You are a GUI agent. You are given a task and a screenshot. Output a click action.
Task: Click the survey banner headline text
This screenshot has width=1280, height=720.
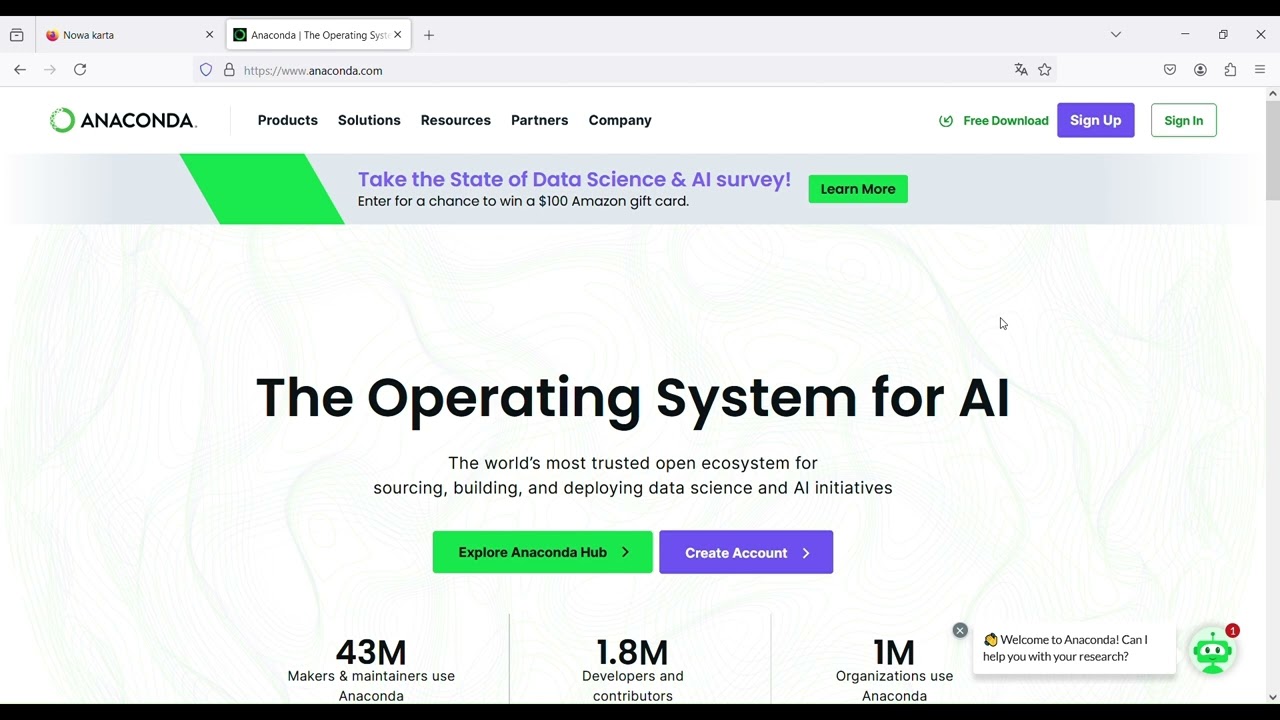(x=574, y=179)
